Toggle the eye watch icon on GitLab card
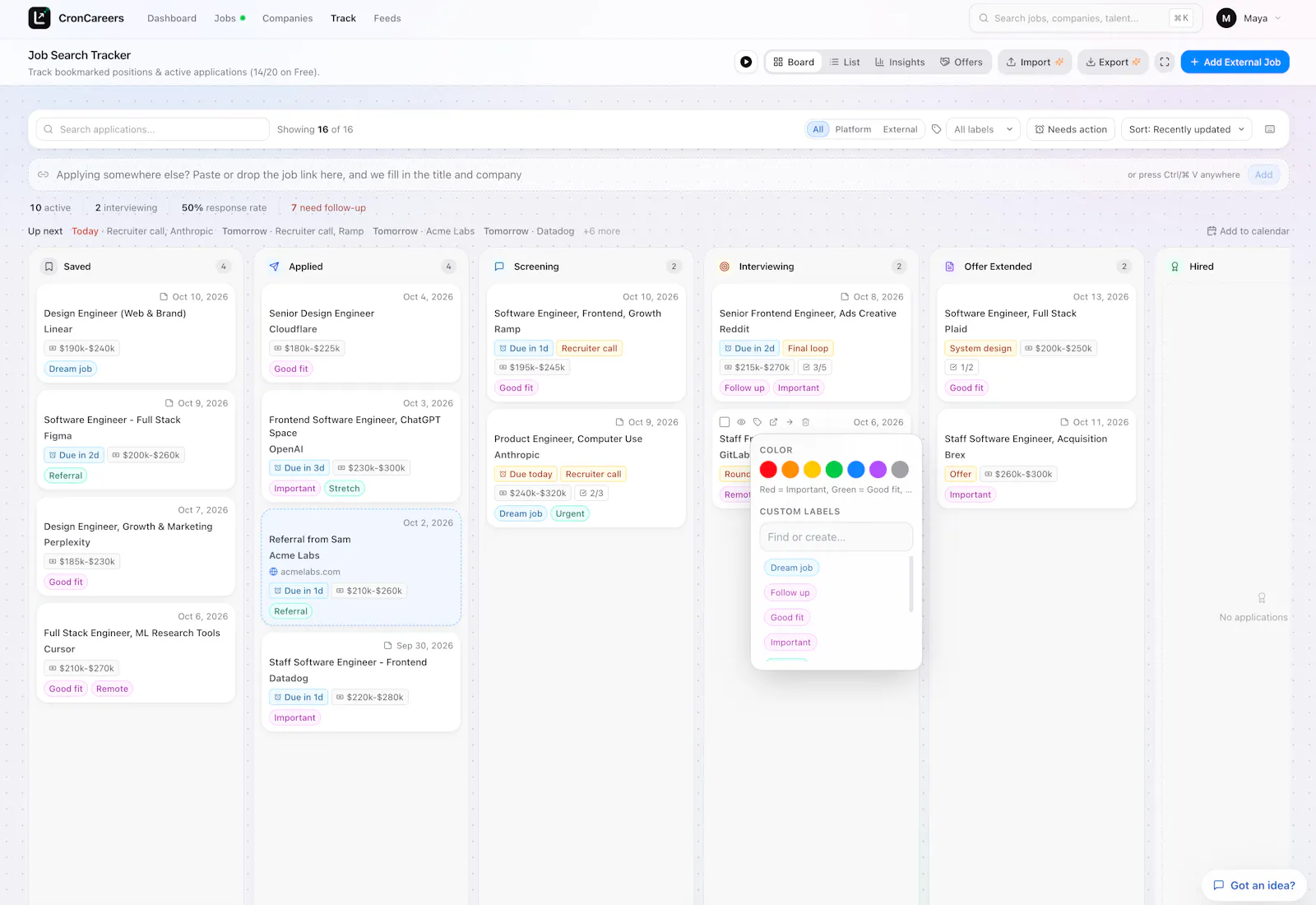 tap(741, 422)
